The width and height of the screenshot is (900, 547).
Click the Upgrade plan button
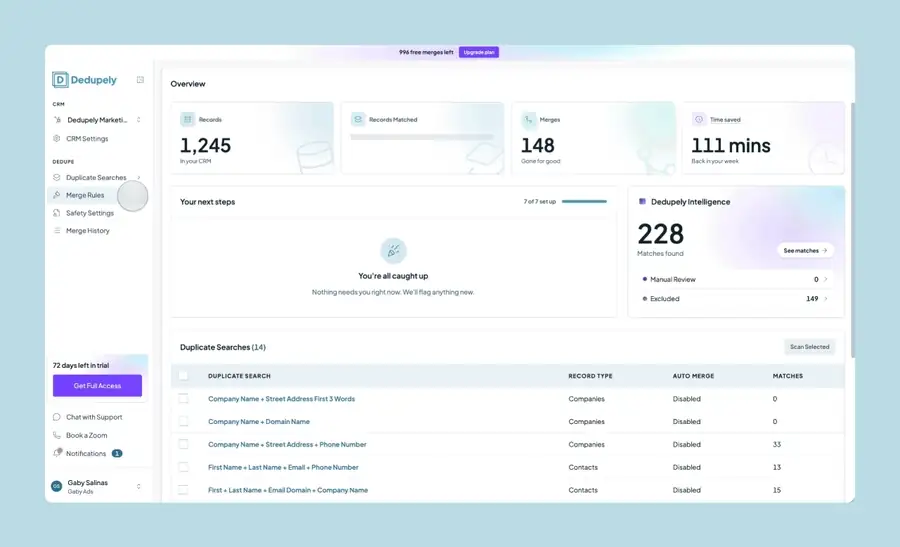(x=479, y=52)
